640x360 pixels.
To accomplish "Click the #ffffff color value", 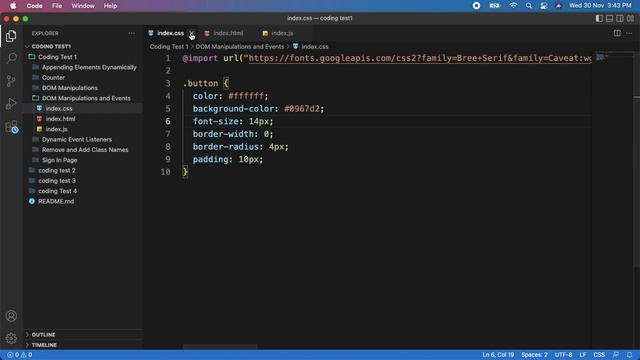I will pyautogui.click(x=246, y=96).
